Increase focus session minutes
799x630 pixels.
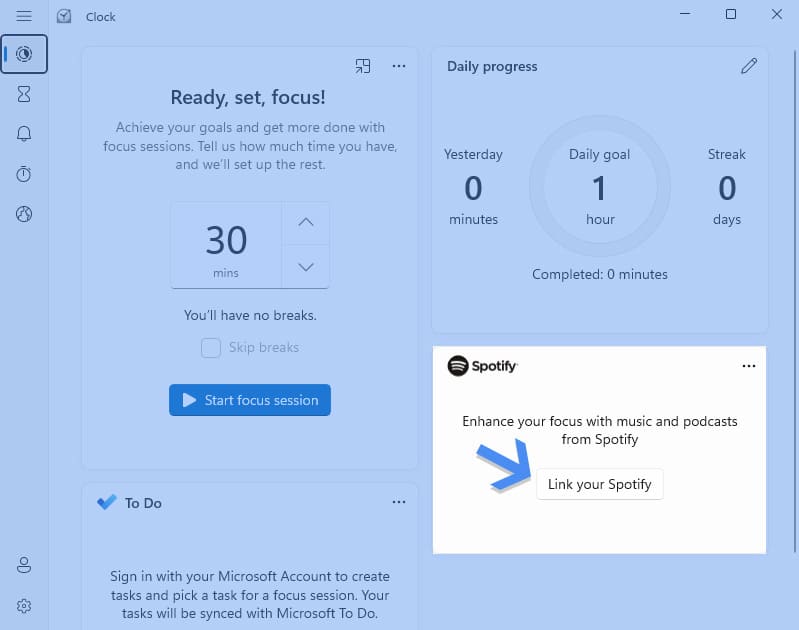[306, 222]
